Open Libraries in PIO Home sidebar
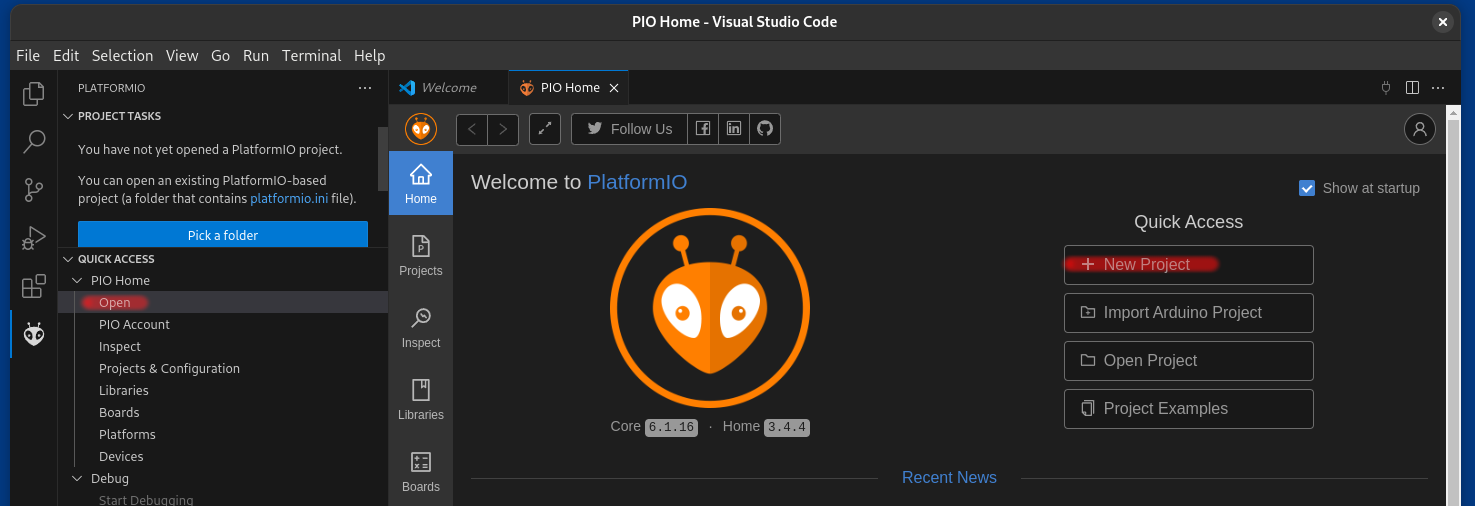The image size is (1475, 506). pyautogui.click(x=421, y=399)
